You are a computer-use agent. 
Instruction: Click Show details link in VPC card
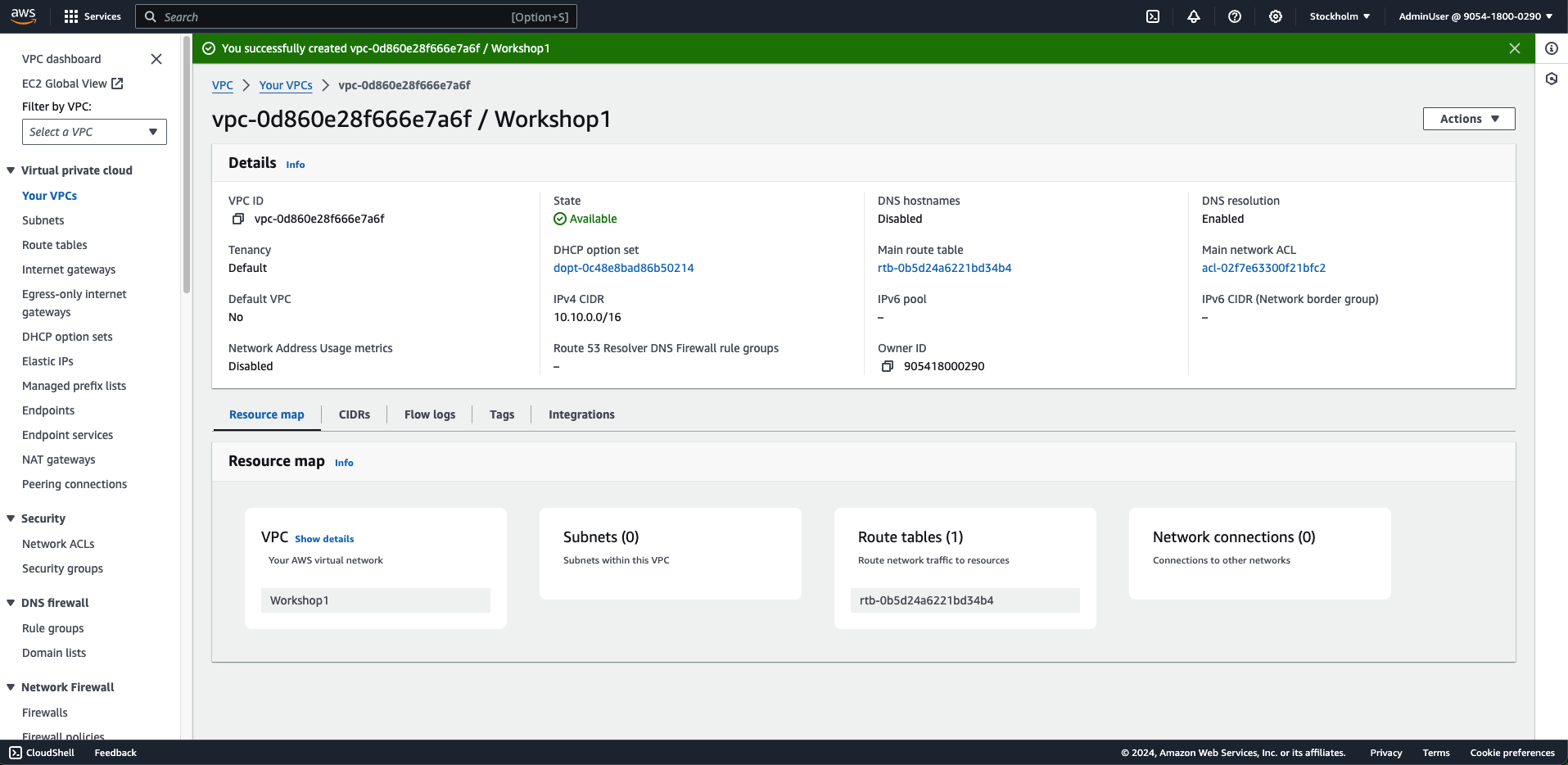point(324,539)
